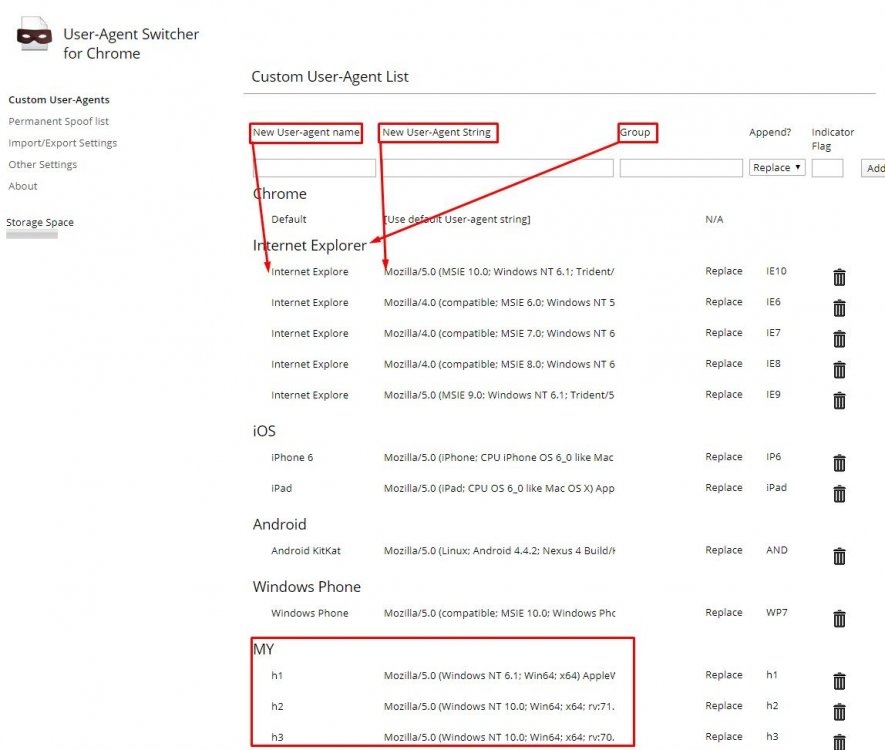Click the Add button
The height and width of the screenshot is (750, 885).
click(873, 168)
